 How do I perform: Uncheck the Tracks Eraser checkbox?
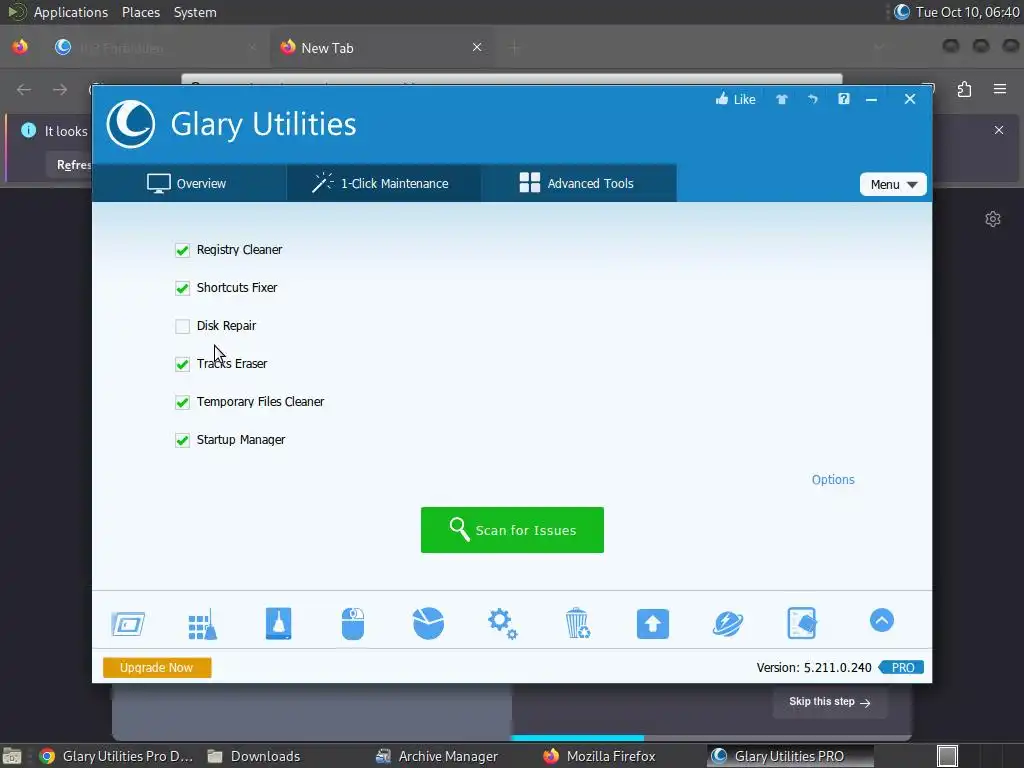point(182,364)
